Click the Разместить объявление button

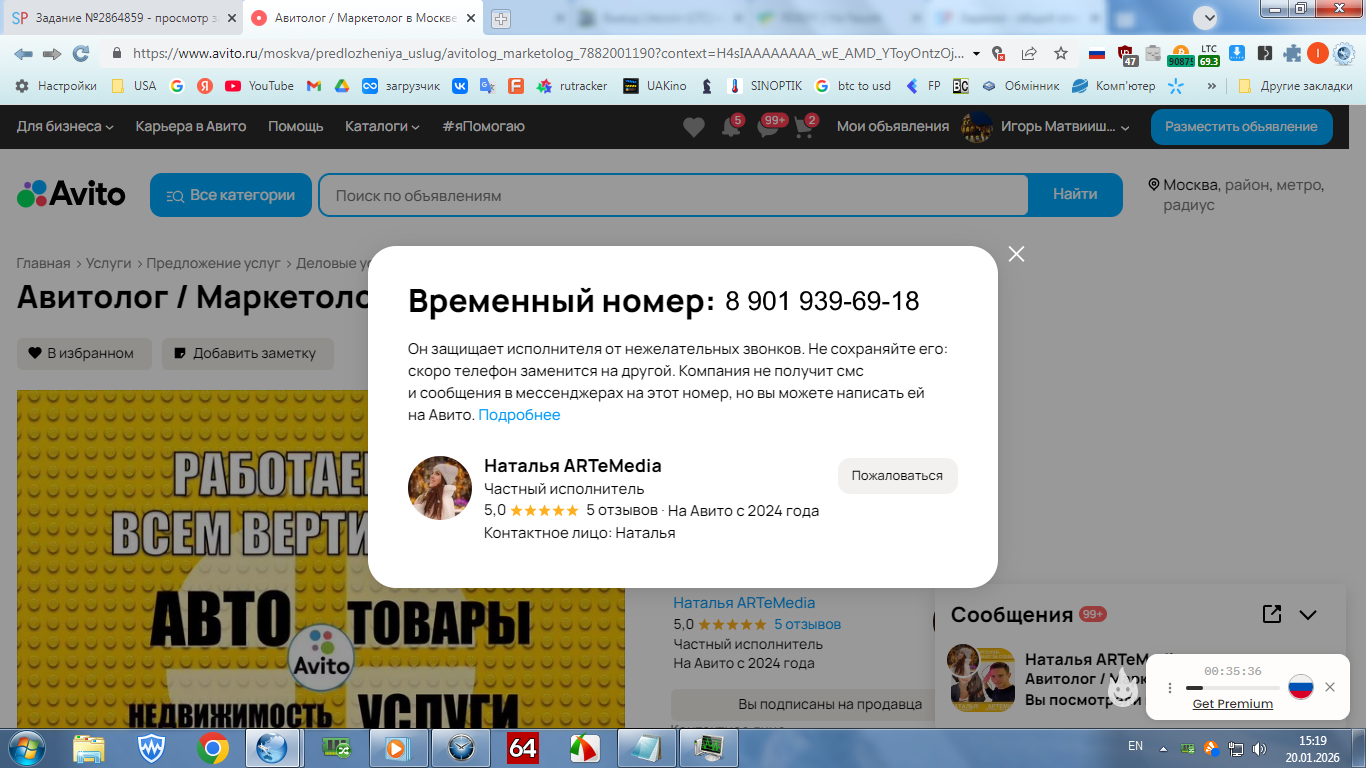tap(1242, 127)
